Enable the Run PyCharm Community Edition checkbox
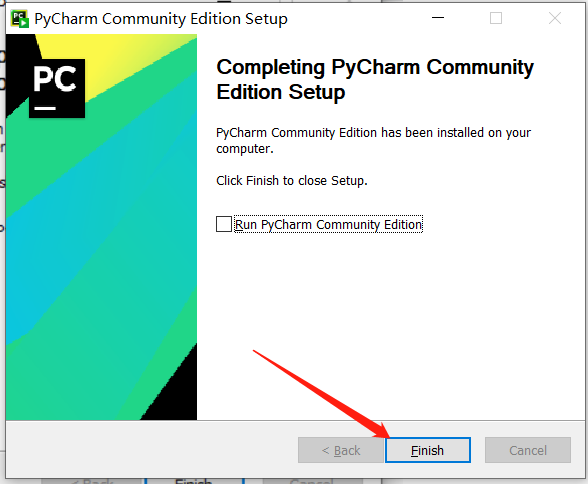The height and width of the screenshot is (484, 588). (x=224, y=224)
